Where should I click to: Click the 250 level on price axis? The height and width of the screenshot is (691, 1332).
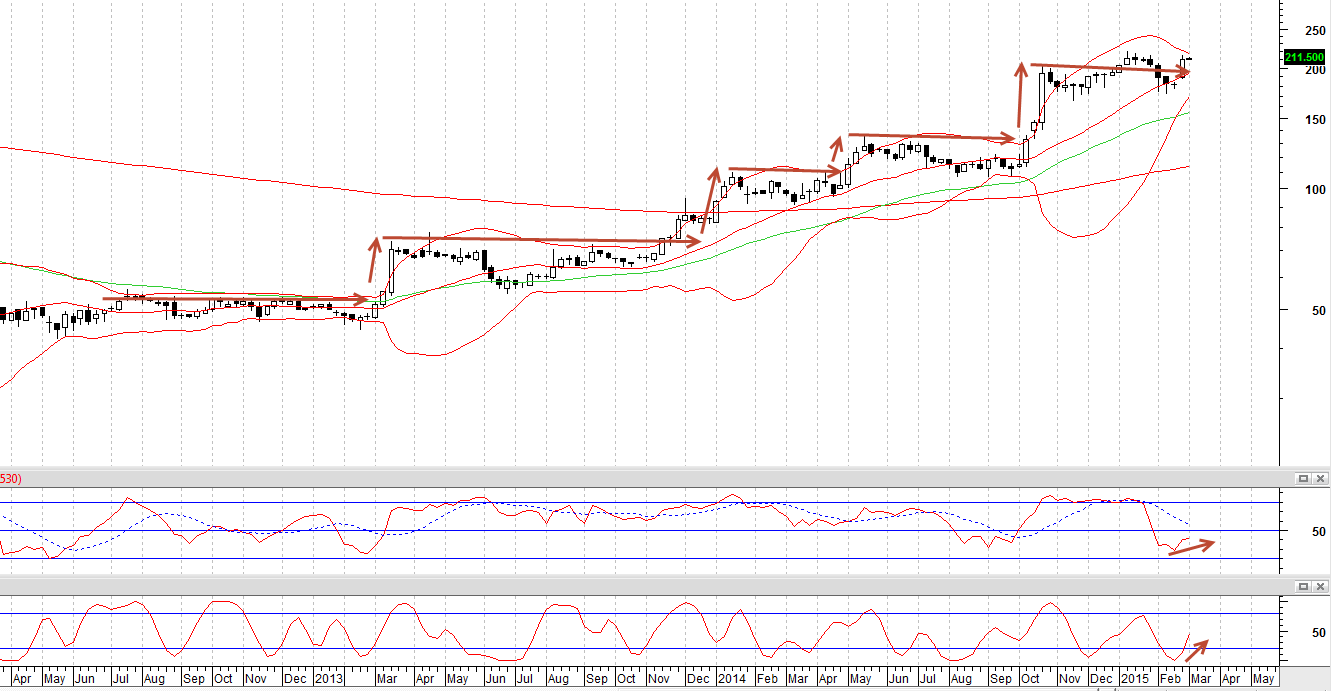pos(1306,30)
